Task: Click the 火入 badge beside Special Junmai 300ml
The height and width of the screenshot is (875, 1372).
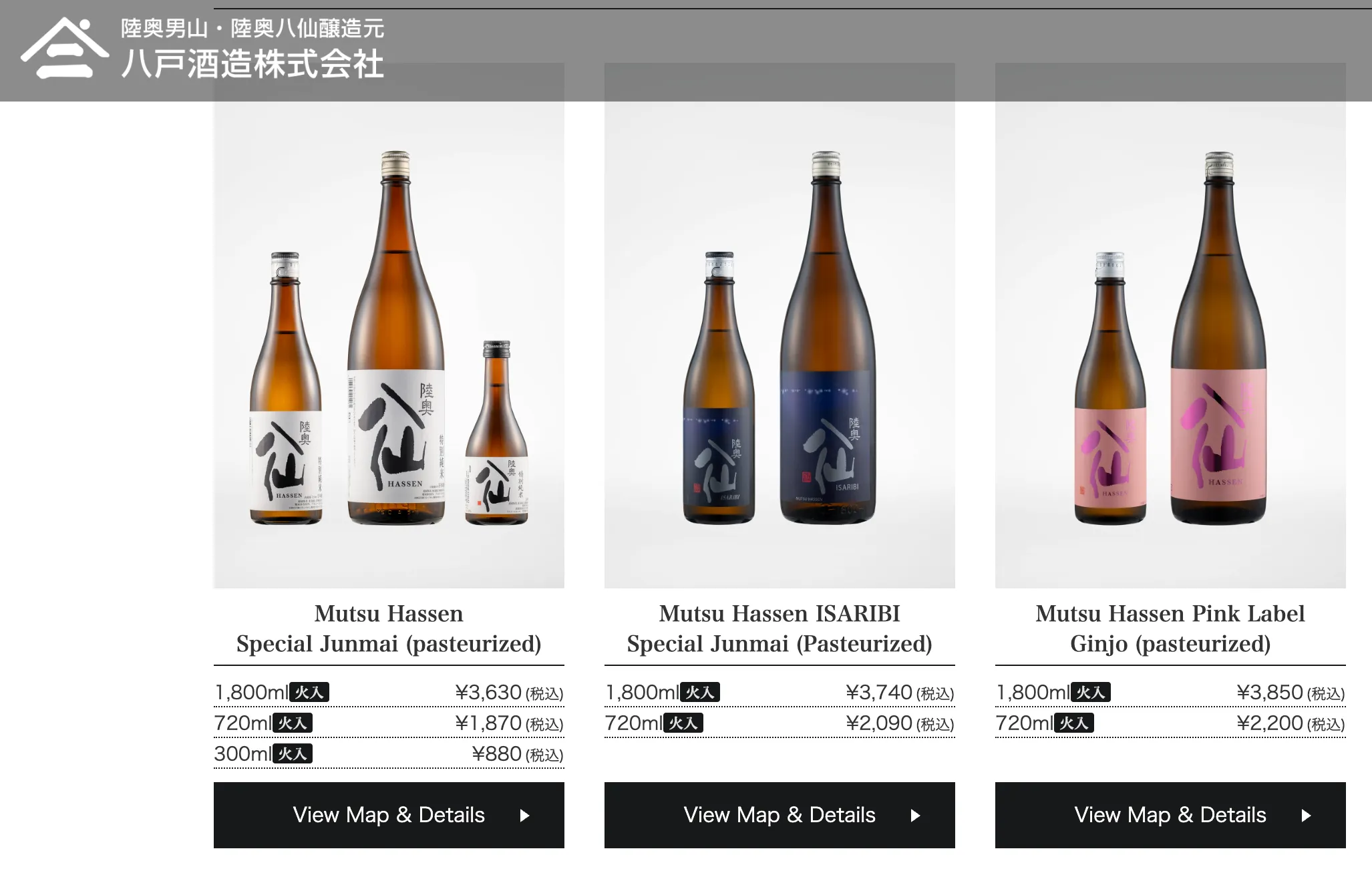Action: 293,754
